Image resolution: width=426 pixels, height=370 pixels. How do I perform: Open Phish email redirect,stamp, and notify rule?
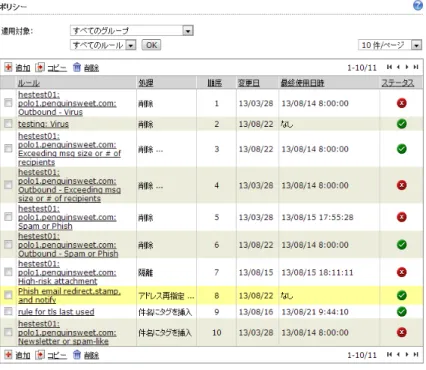coord(69,295)
